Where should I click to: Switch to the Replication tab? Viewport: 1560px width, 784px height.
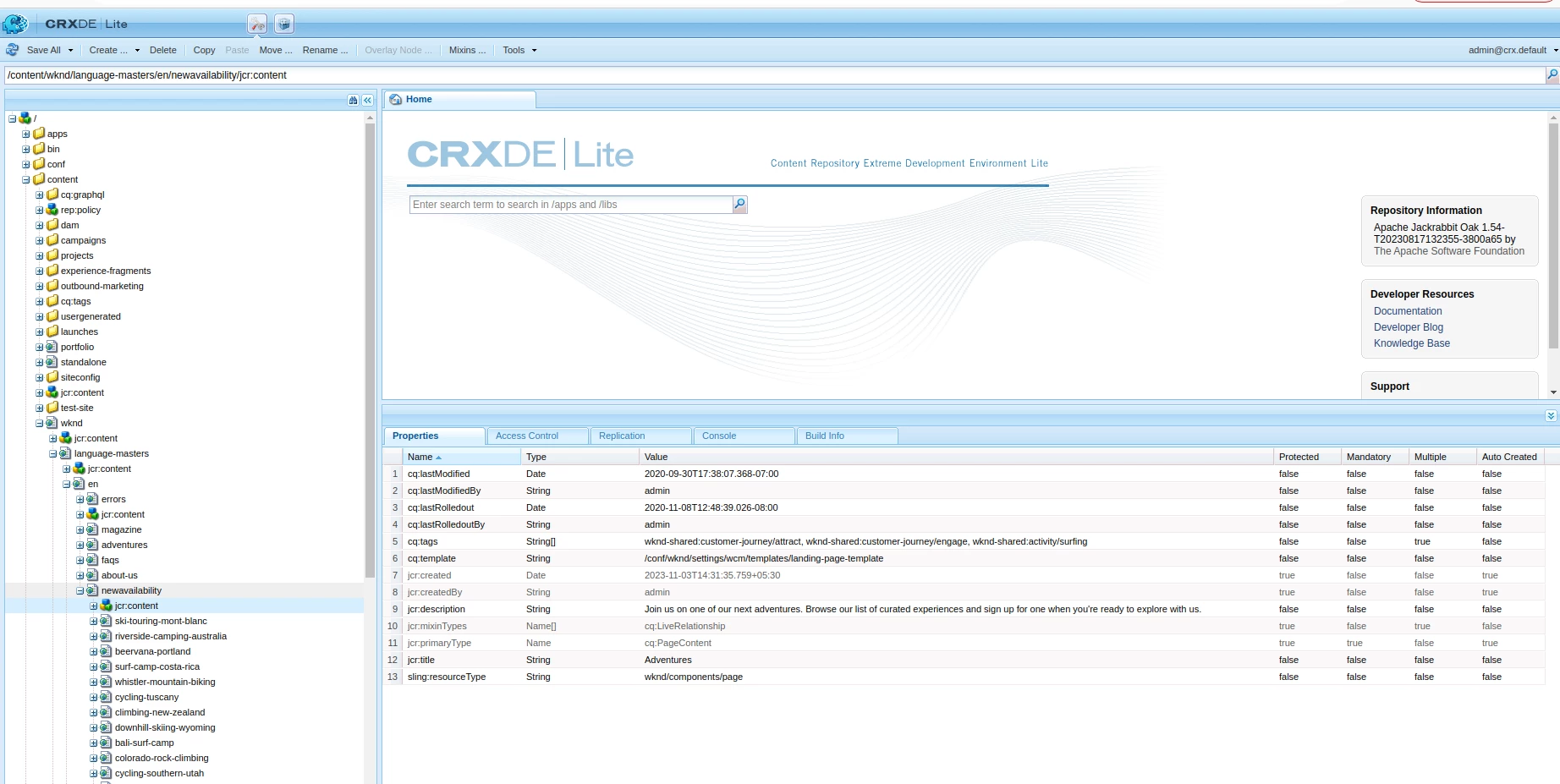(x=640, y=436)
